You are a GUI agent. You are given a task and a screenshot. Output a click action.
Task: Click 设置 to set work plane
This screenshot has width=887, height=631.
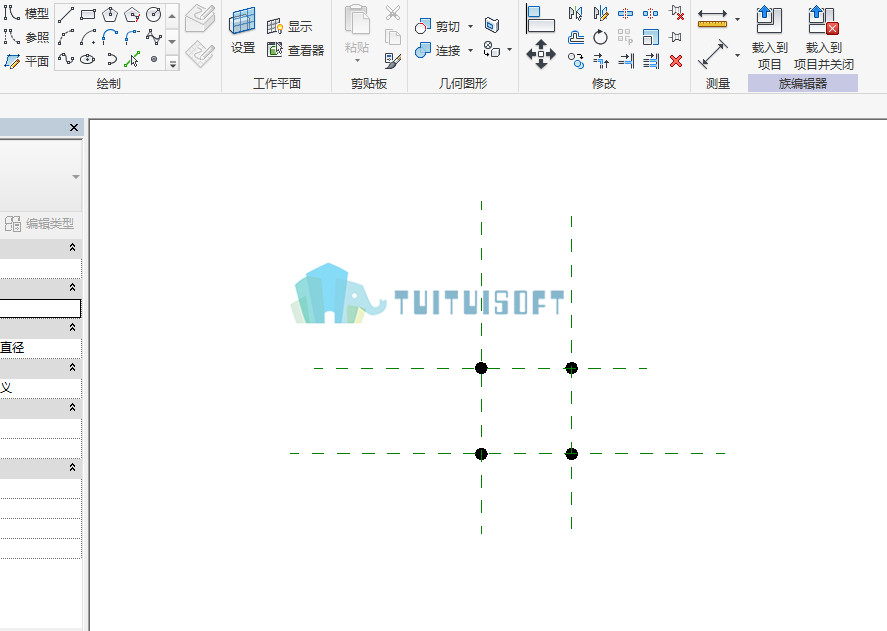pos(243,31)
